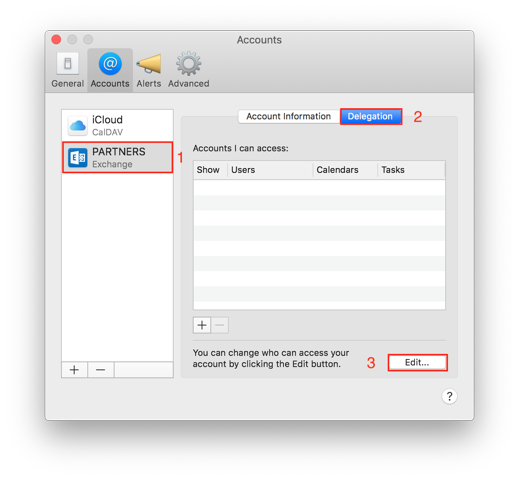Open the General preferences pane

(67, 70)
